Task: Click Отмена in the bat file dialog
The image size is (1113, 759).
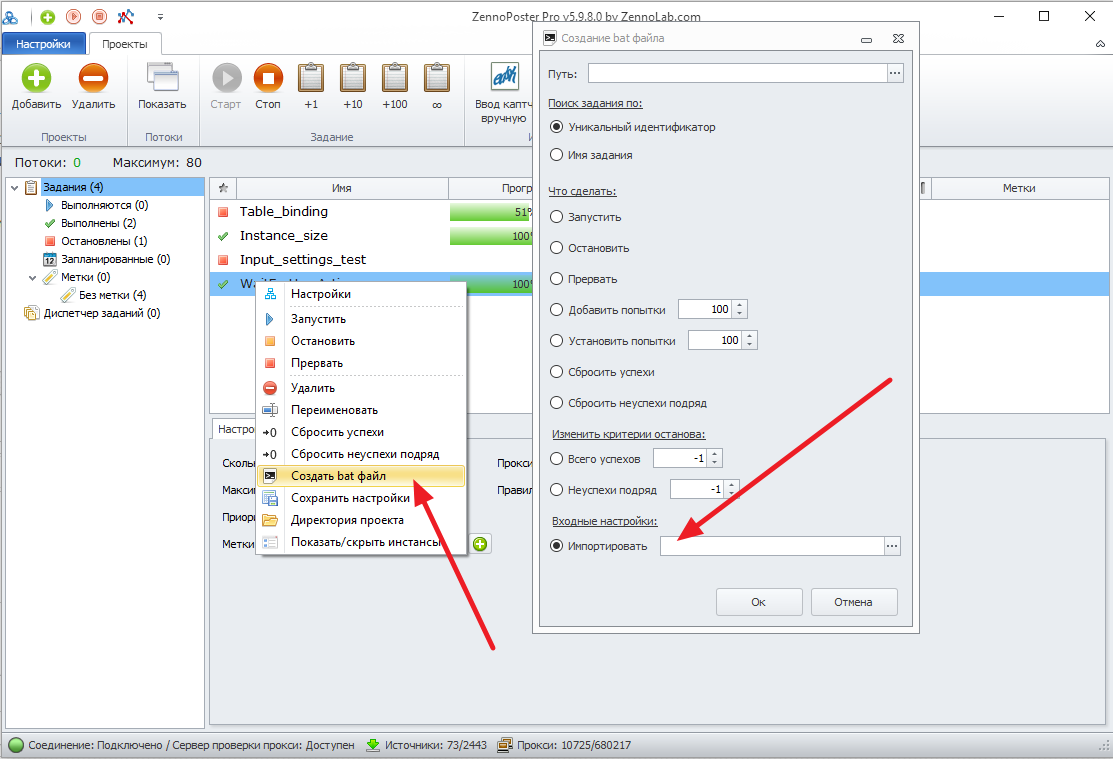Action: pos(854,602)
